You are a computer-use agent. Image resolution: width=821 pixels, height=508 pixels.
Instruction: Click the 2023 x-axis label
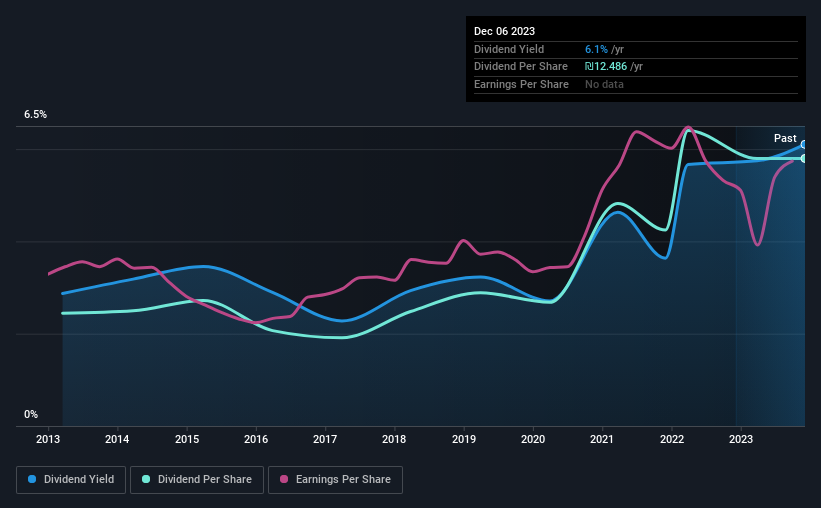pos(741,439)
